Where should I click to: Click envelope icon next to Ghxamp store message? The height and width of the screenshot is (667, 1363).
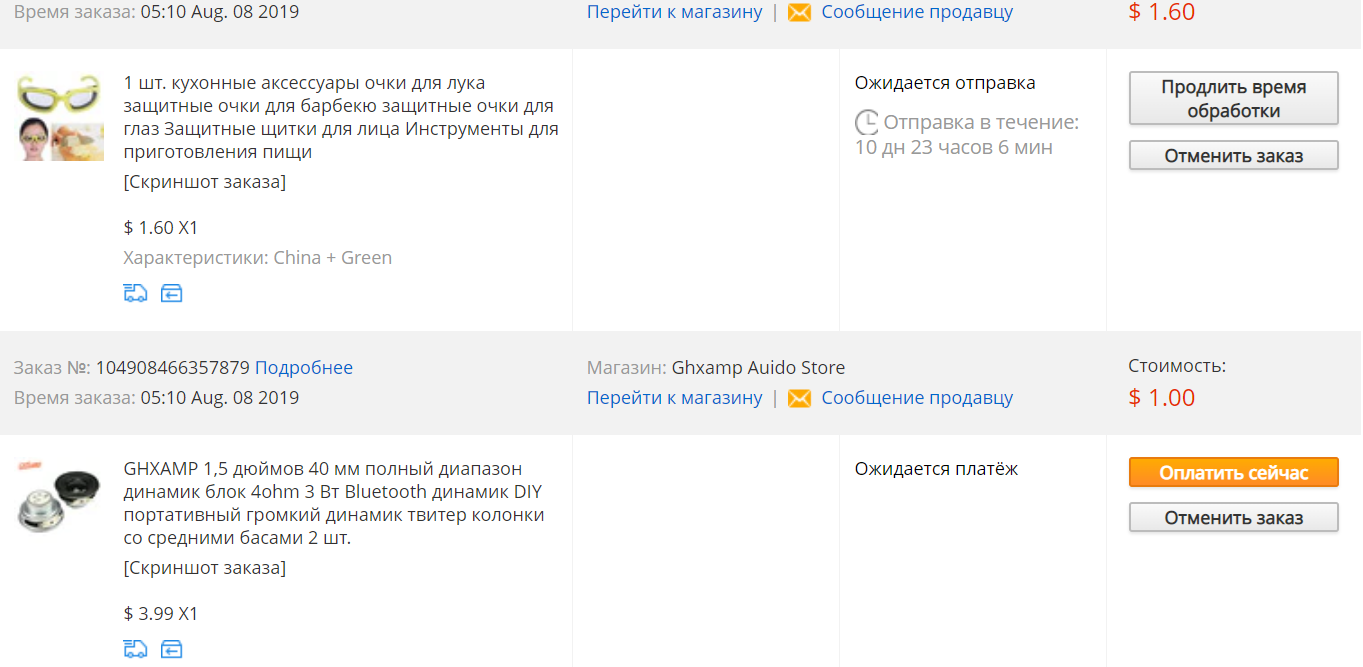(x=799, y=398)
